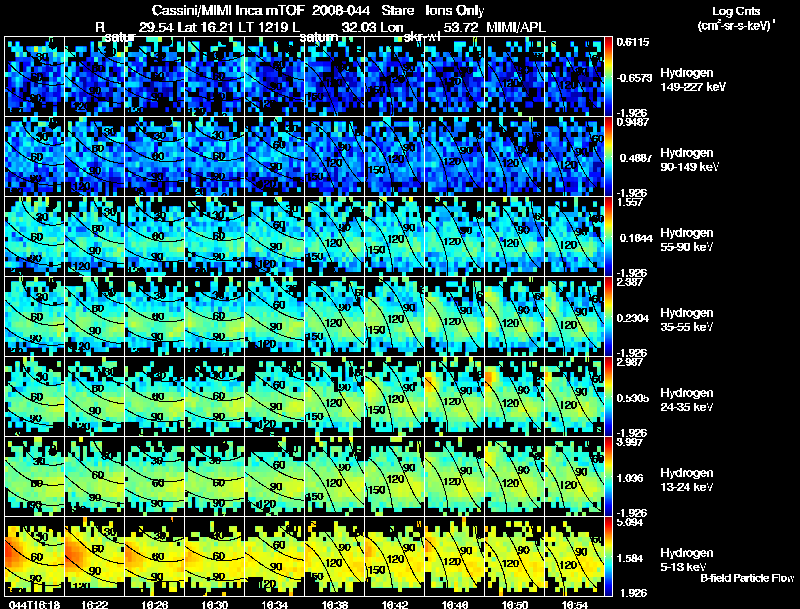Click the 0.1644 colorbar midpoint value

click(636, 238)
